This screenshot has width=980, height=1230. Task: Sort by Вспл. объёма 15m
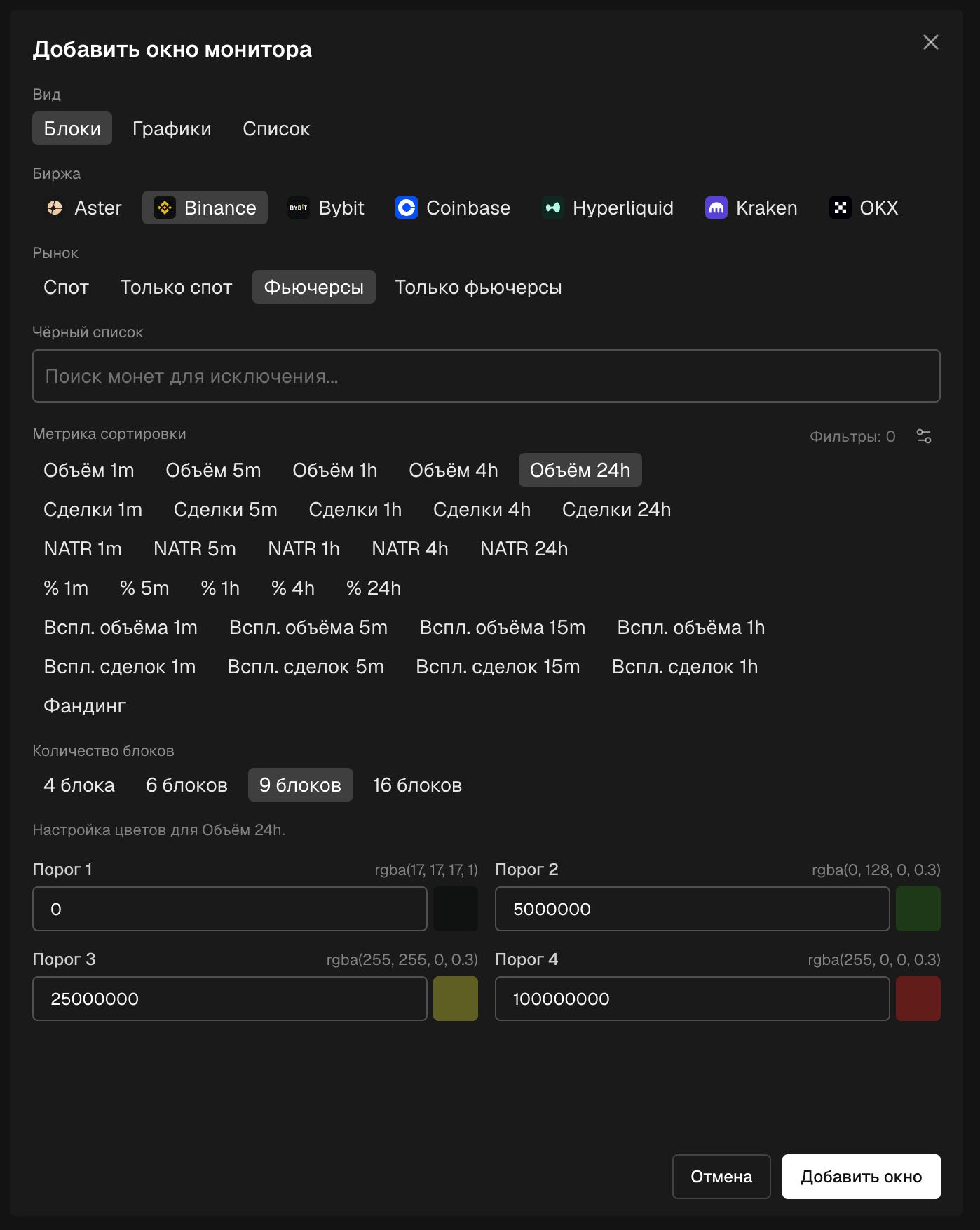pyautogui.click(x=502, y=628)
